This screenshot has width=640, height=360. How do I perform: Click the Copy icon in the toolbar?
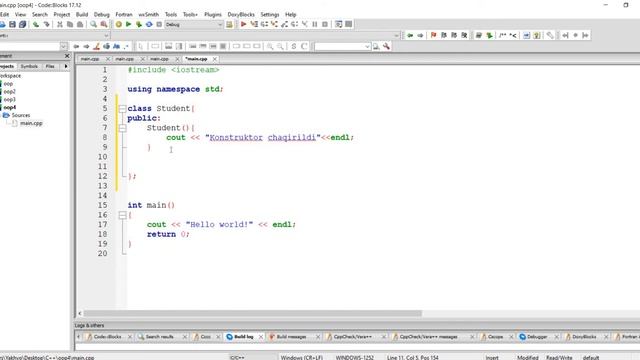(70, 24)
